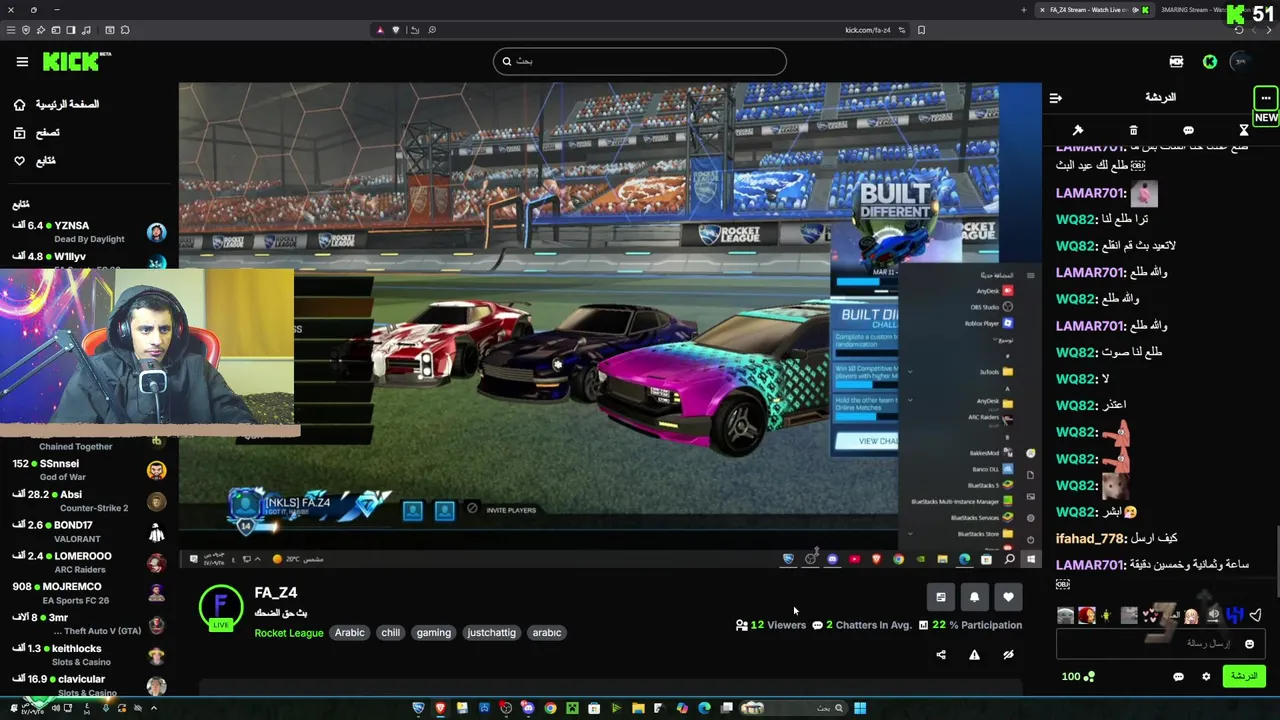
Task: Select the Arabic tag
Action: [x=350, y=633]
